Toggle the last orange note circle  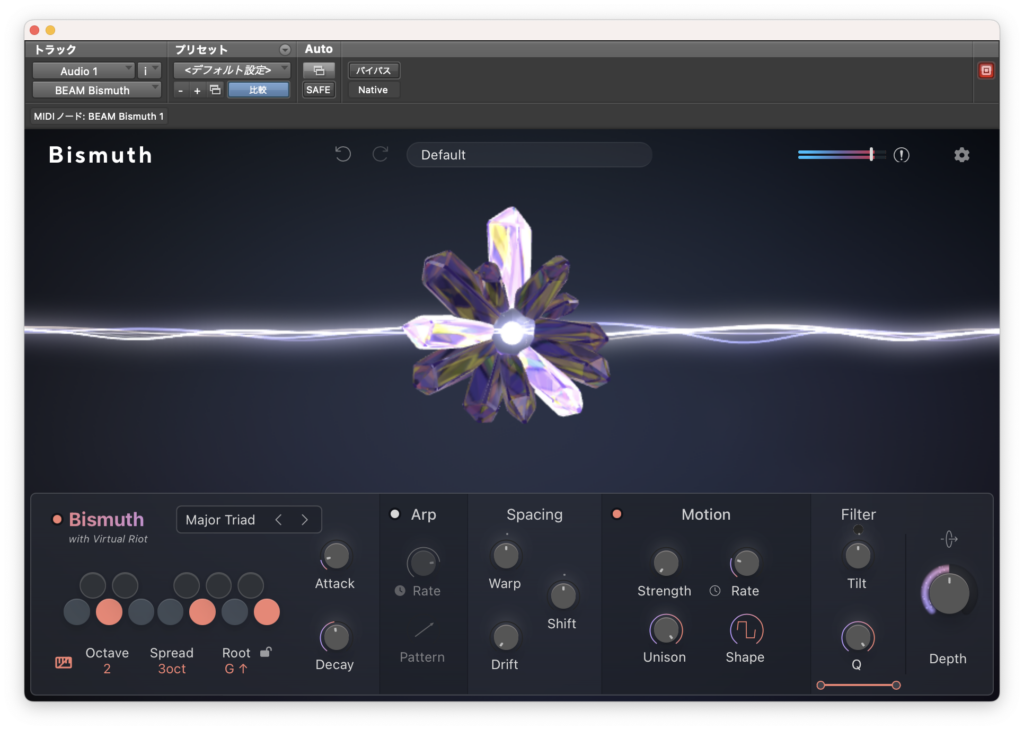coord(266,612)
